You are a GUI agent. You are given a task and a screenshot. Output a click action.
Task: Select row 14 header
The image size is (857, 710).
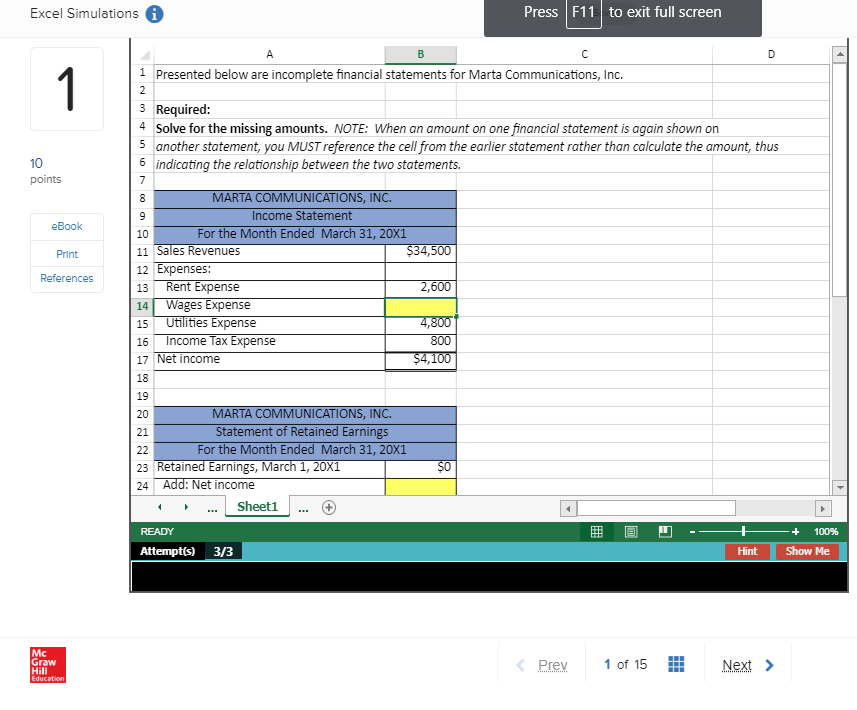pyautogui.click(x=142, y=307)
